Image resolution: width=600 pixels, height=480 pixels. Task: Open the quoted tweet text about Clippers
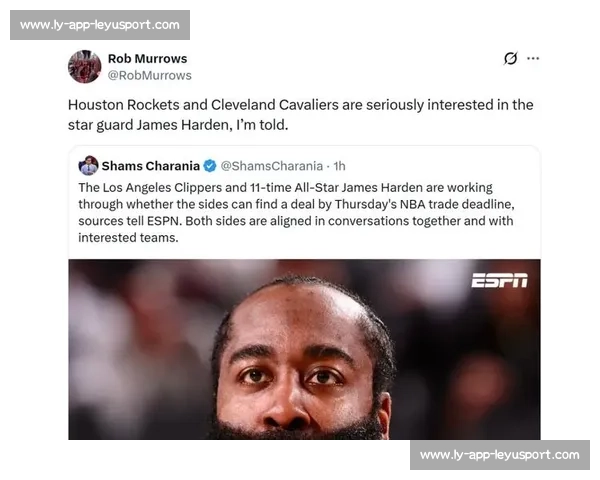click(297, 212)
